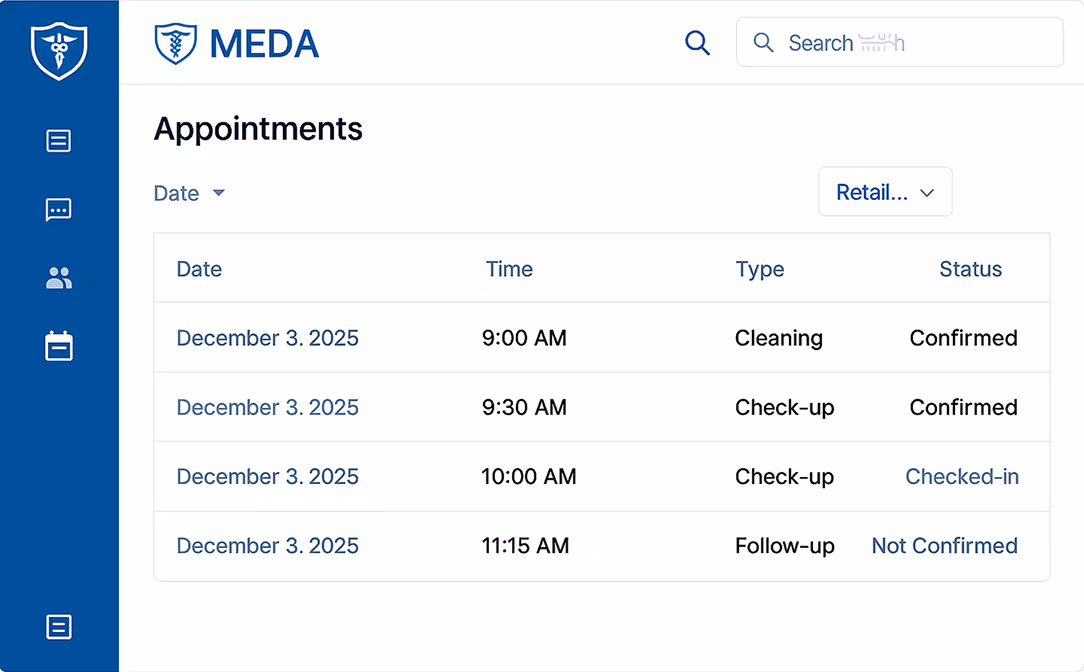1084x672 pixels.
Task: Open the Retail... filter dropdown
Action: 885,192
